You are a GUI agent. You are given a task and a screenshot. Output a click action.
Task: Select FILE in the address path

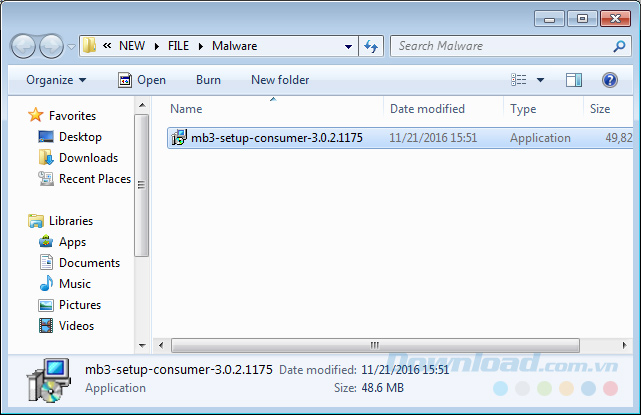coord(179,46)
